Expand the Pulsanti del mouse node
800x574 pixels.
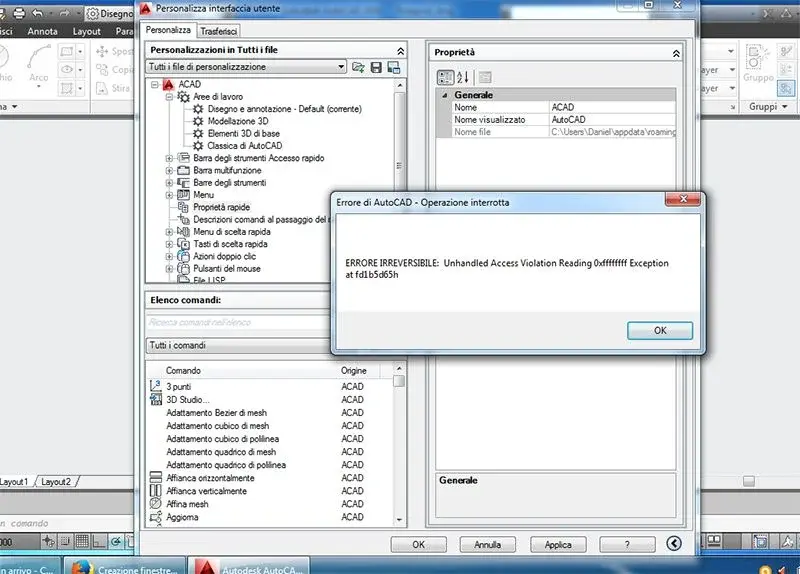click(x=169, y=269)
